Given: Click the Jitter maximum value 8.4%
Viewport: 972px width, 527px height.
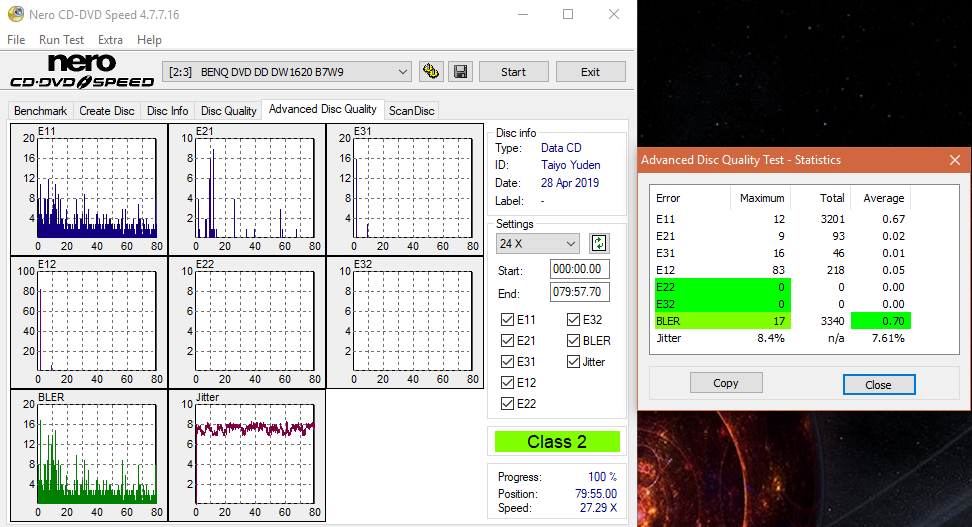Looking at the screenshot, I should coord(771,339).
